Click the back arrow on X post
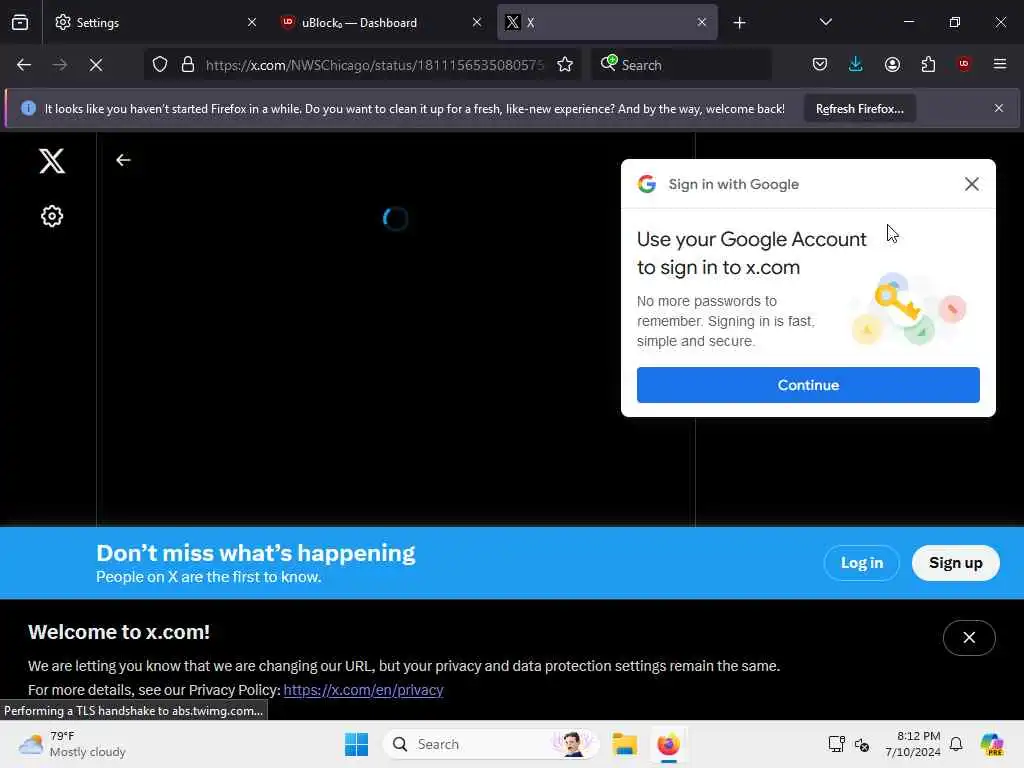This screenshot has height=768, width=1024. [123, 160]
